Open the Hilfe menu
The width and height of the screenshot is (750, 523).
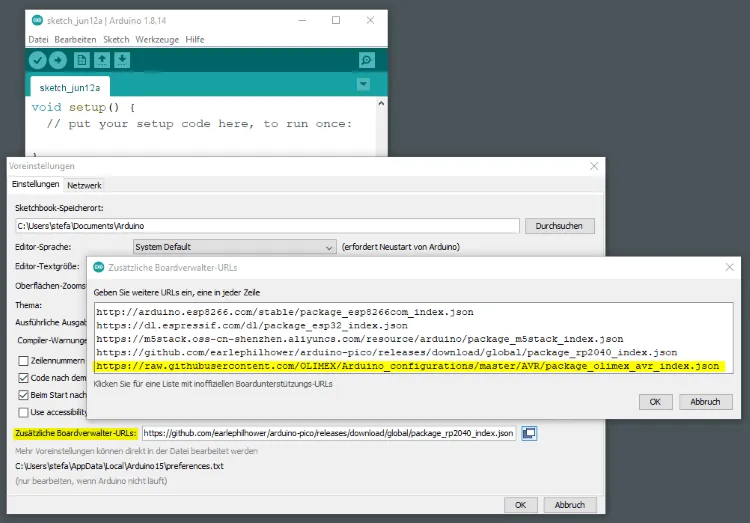click(x=195, y=39)
